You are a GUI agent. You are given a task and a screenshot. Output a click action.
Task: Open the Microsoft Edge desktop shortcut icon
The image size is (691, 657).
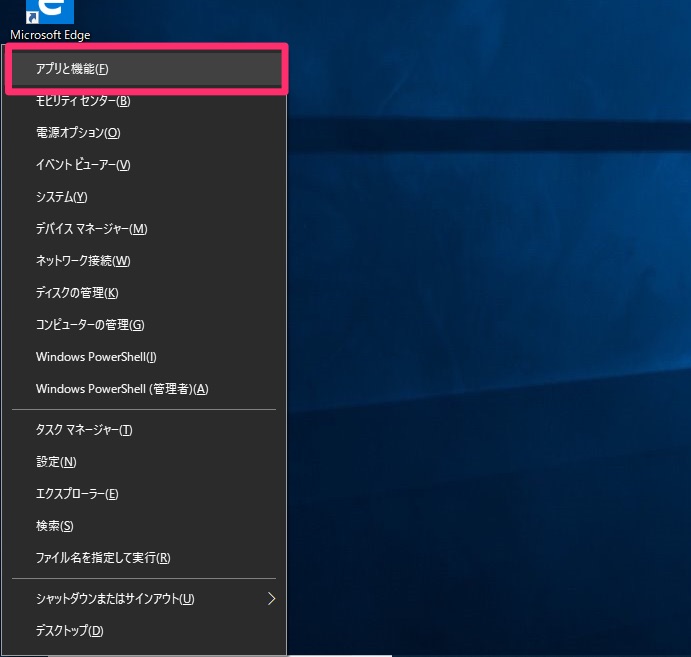(x=50, y=11)
